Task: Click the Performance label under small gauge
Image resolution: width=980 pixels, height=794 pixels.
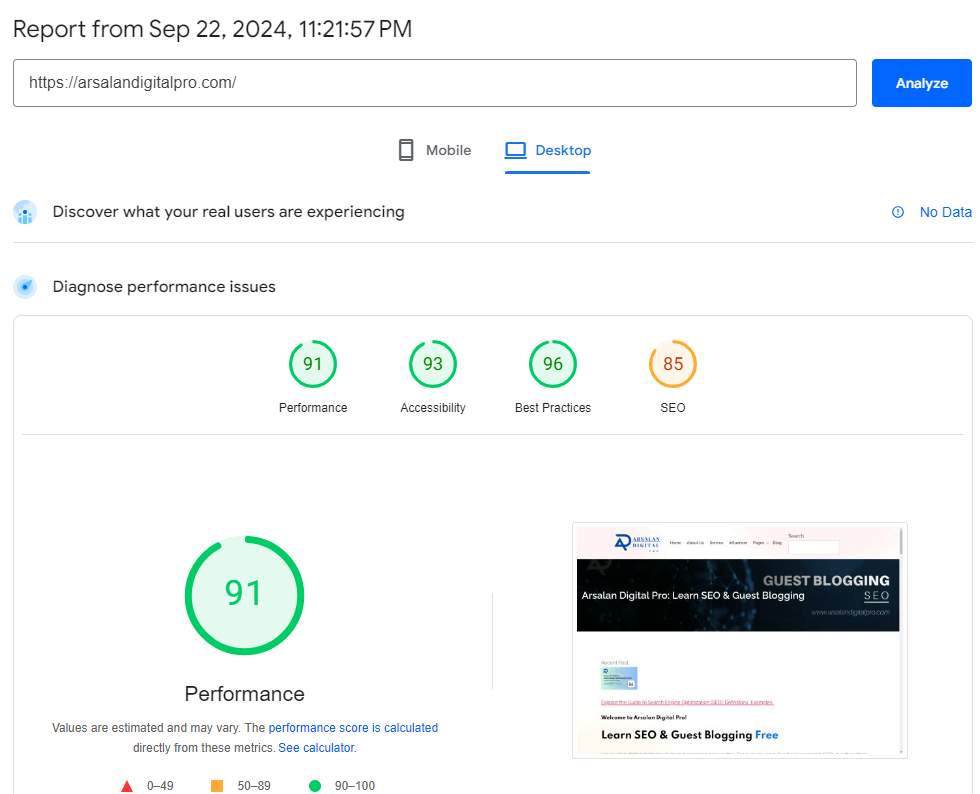Action: [312, 408]
